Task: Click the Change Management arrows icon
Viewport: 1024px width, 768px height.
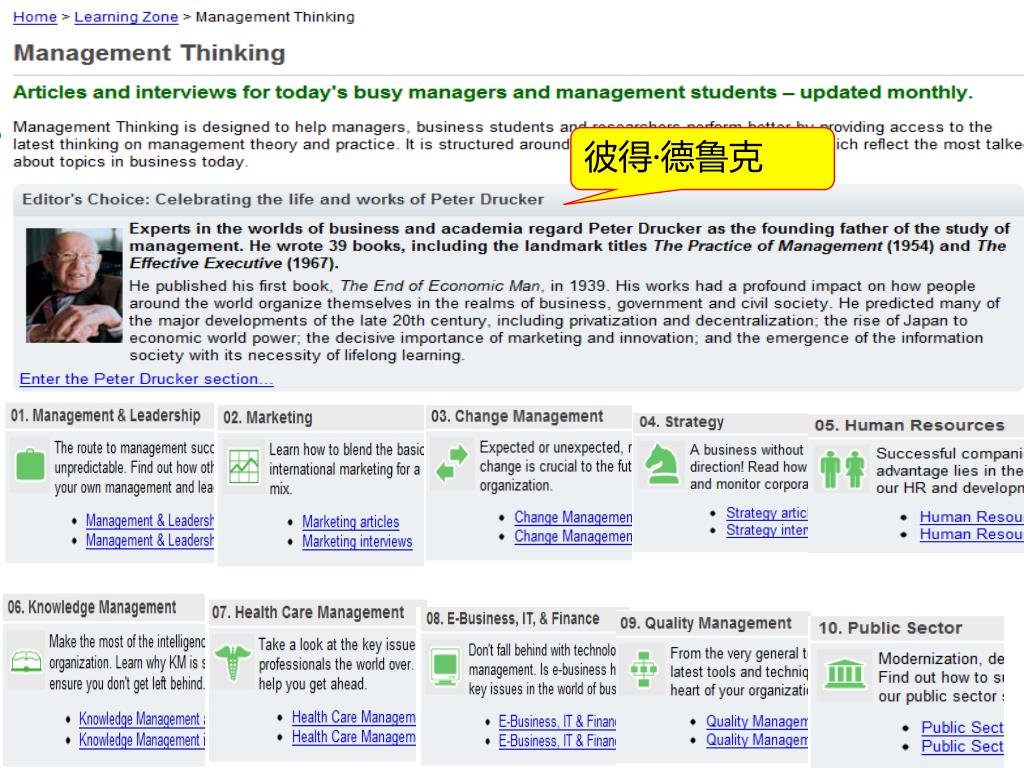Action: point(452,463)
